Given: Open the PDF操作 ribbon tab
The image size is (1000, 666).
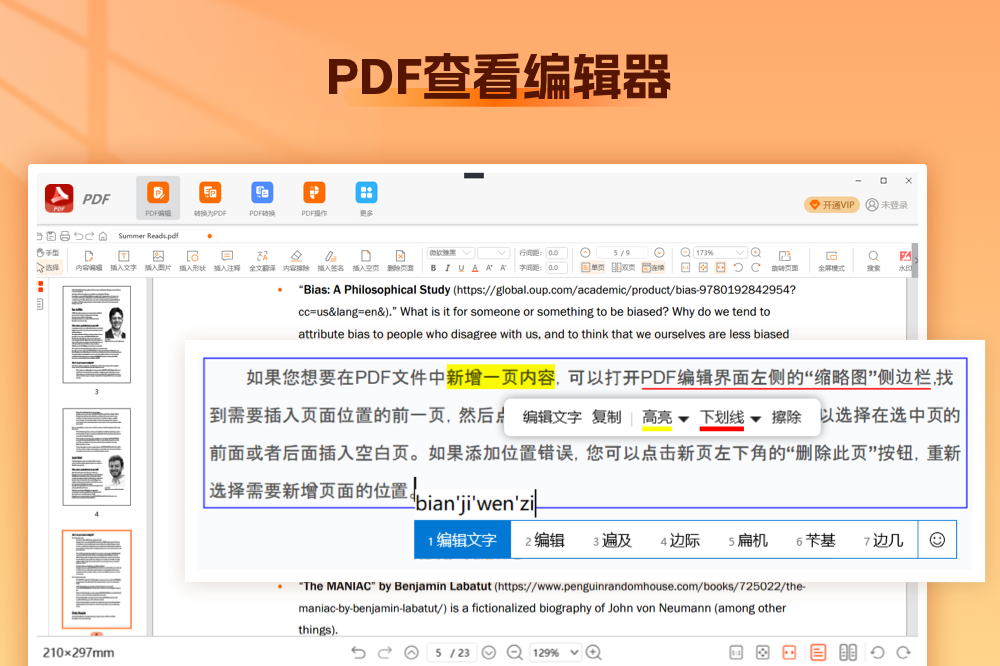Looking at the screenshot, I should point(313,198).
